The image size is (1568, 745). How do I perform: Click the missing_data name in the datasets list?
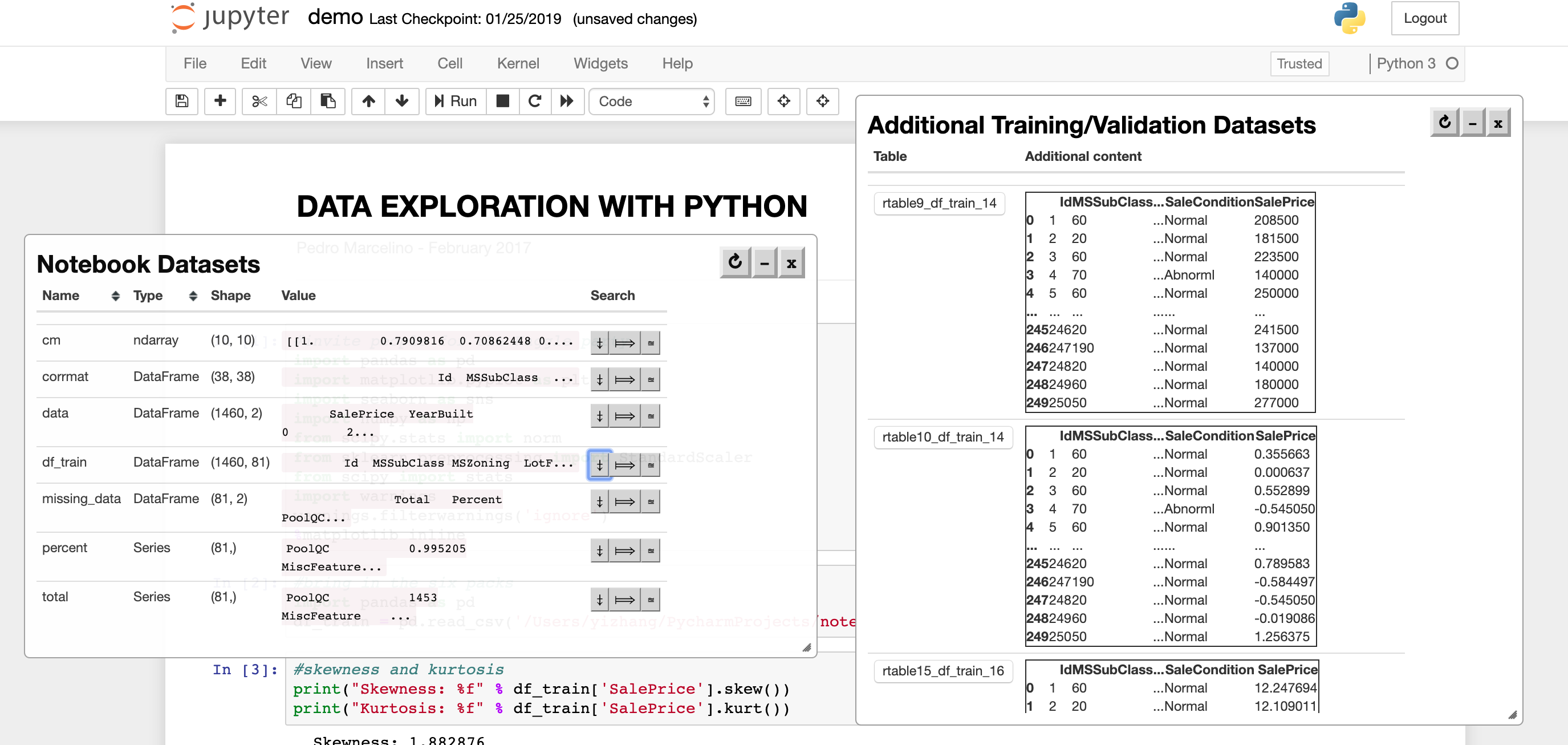pos(81,499)
